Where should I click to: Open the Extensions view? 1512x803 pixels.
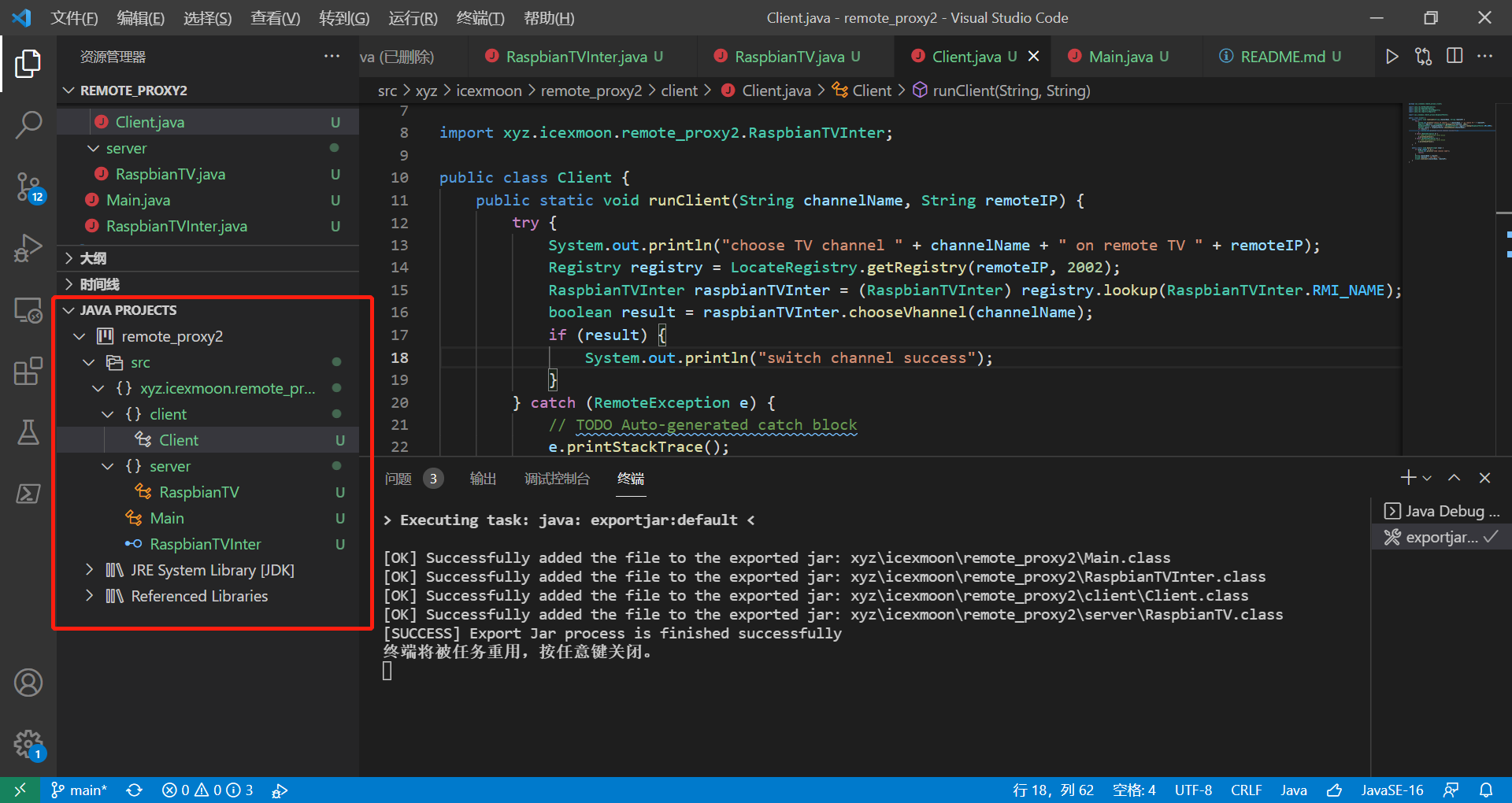pos(28,371)
